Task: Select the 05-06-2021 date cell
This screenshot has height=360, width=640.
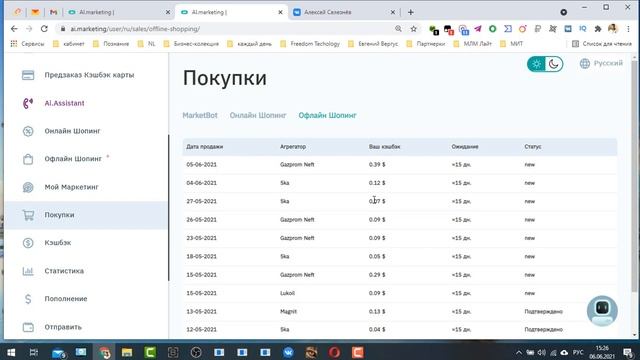Action: [x=202, y=164]
